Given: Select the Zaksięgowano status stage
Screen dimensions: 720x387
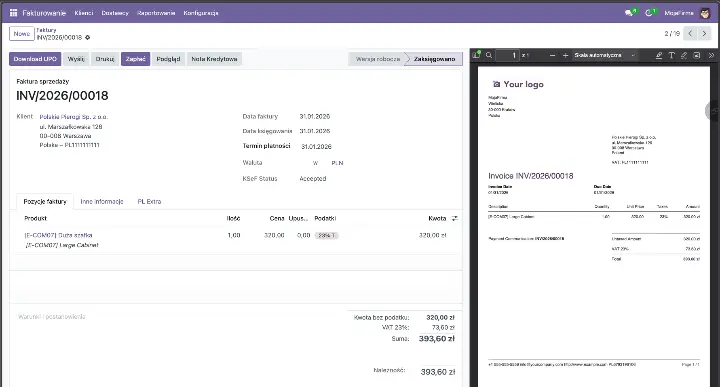Looking at the screenshot, I should (x=434, y=59).
